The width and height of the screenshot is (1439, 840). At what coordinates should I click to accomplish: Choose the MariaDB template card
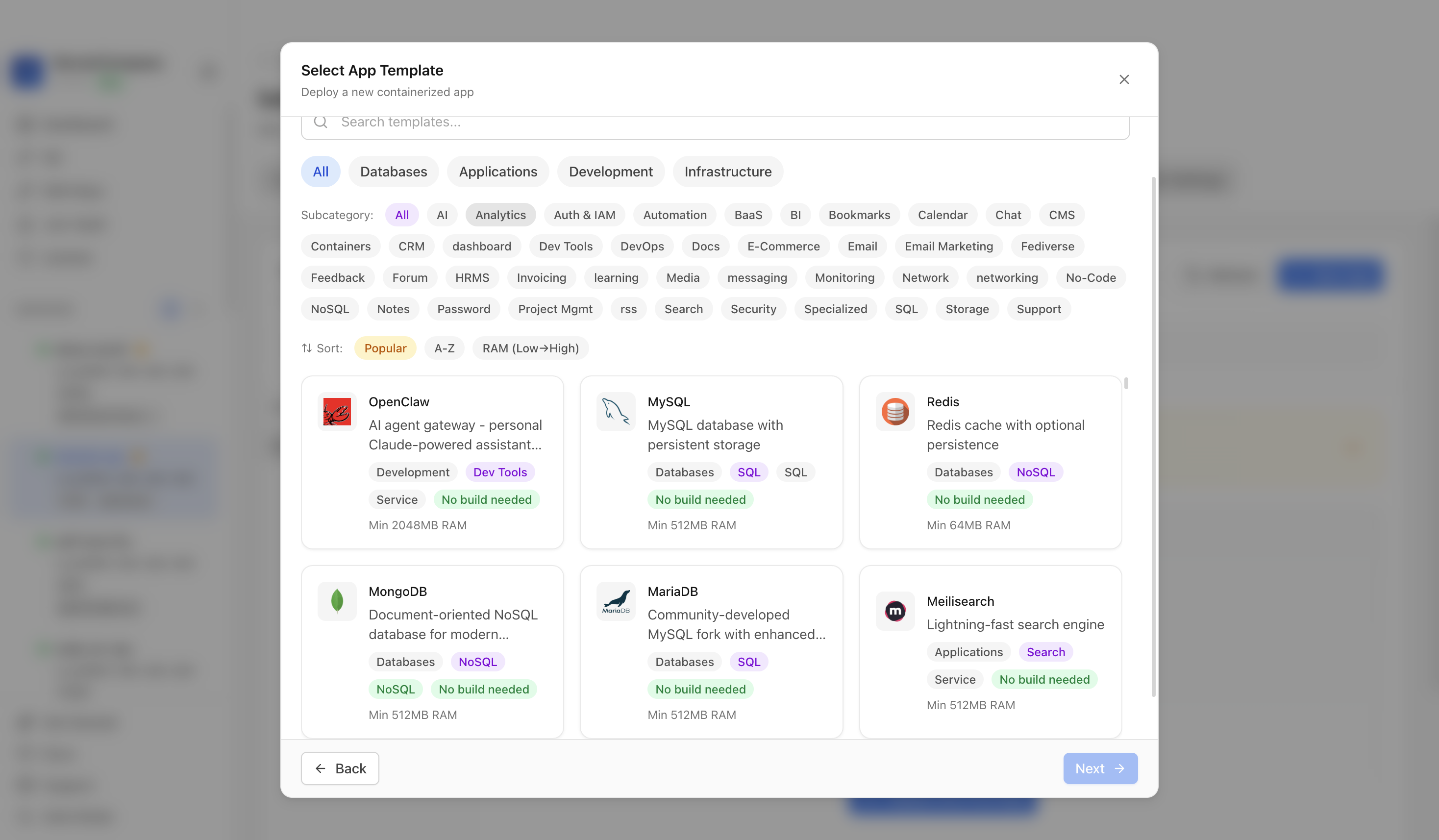711,651
